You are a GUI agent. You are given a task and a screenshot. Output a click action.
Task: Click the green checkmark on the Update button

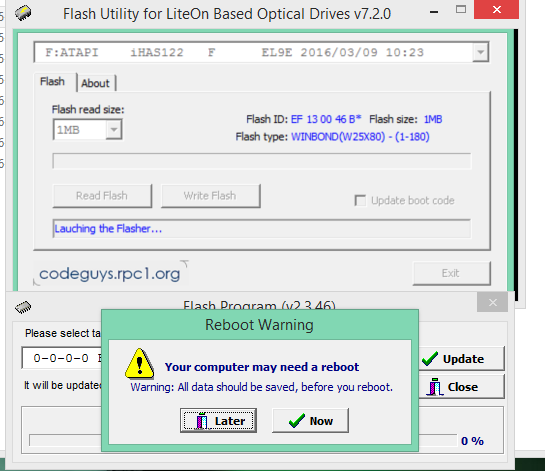tap(430, 358)
